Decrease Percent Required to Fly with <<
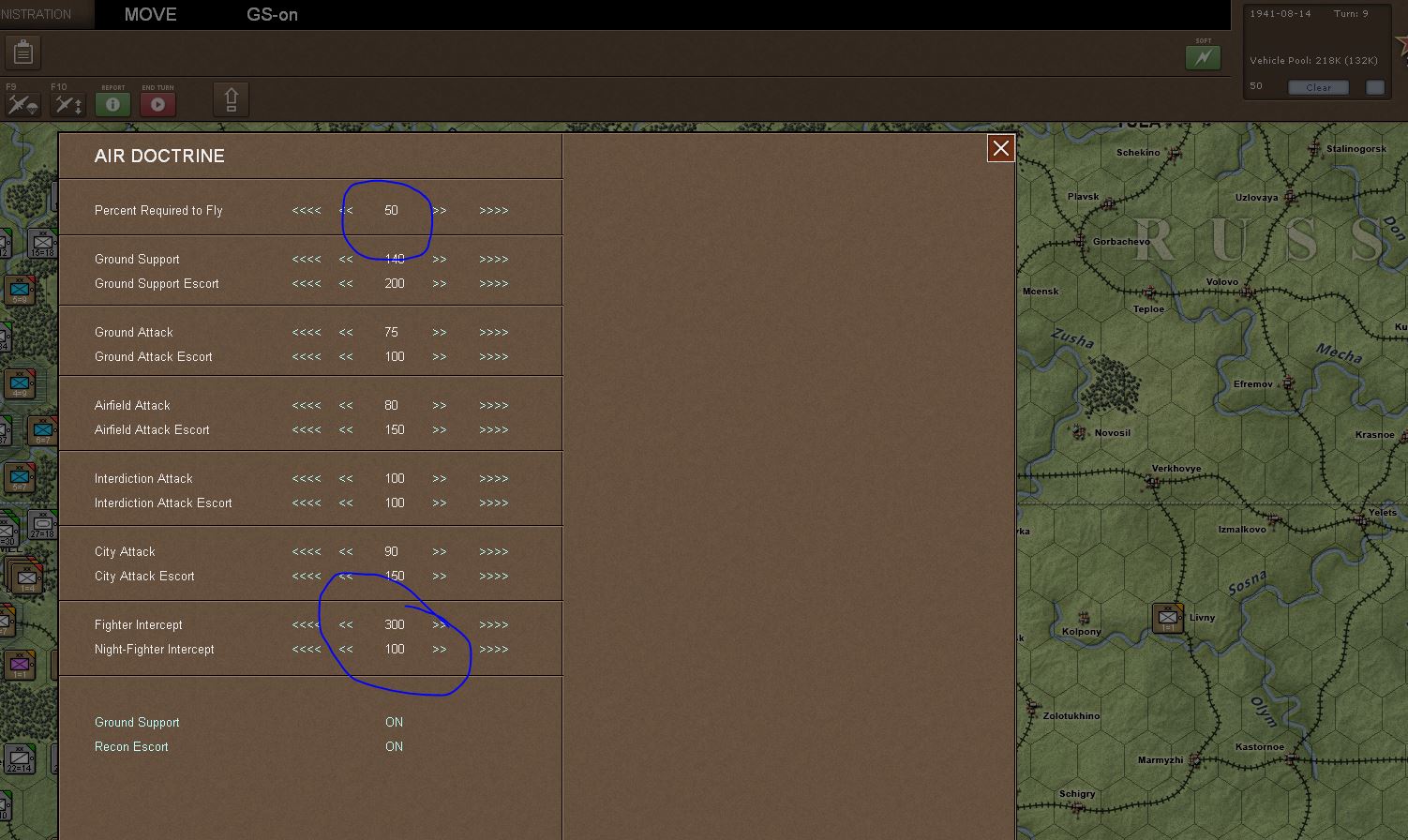1408x840 pixels. (346, 210)
